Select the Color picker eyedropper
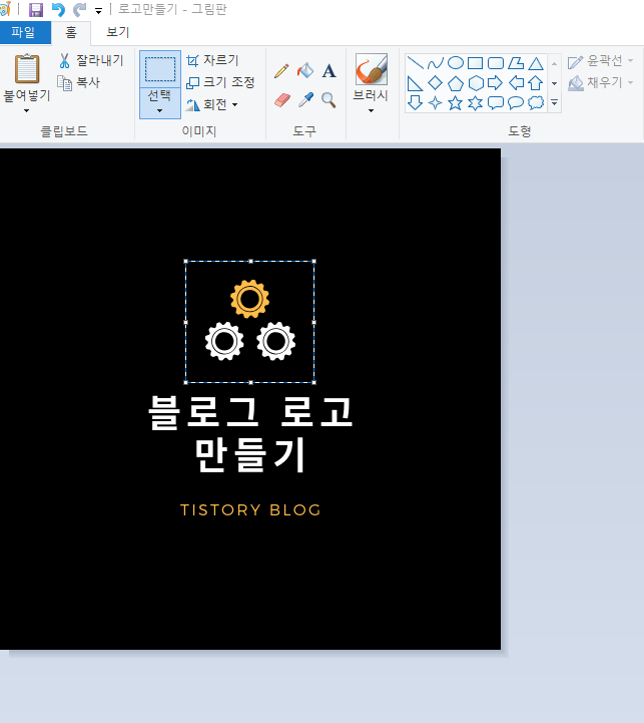The image size is (644, 723). [x=305, y=100]
